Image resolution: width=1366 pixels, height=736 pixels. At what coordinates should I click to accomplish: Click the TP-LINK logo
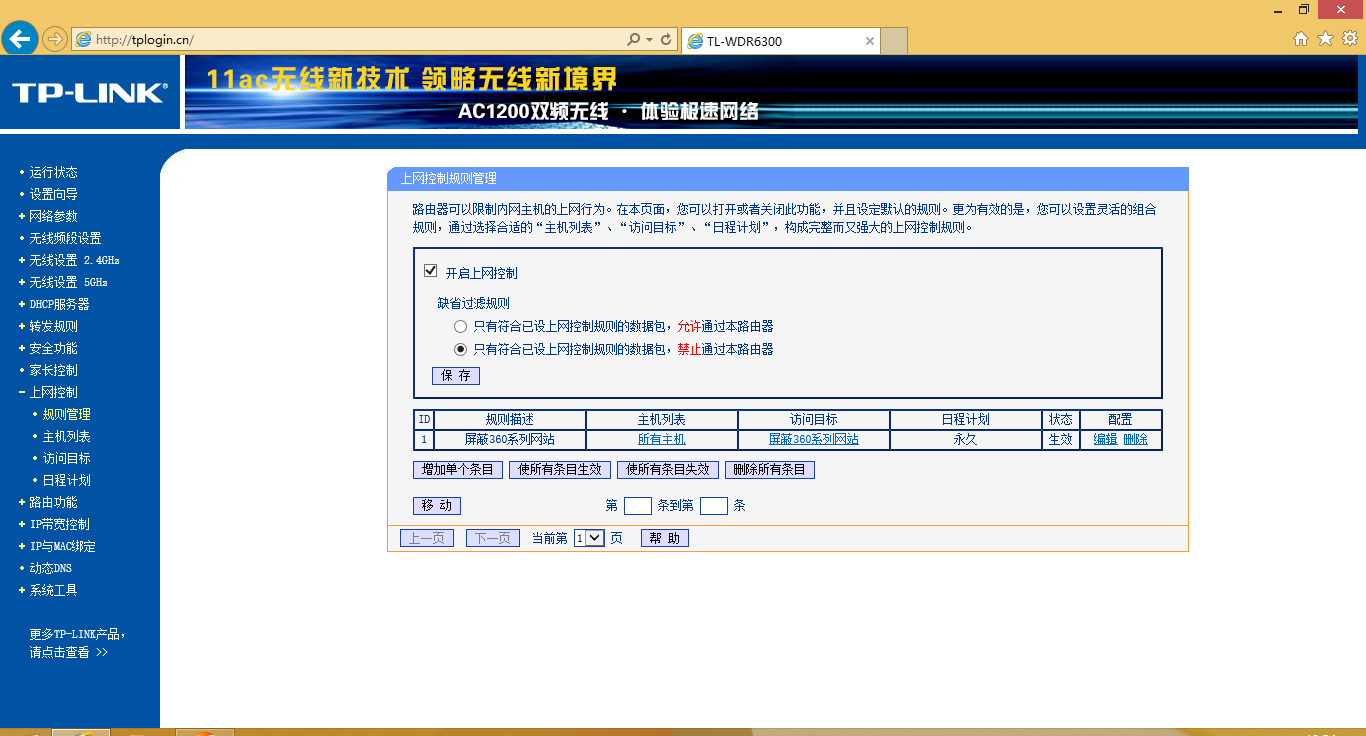[x=90, y=93]
